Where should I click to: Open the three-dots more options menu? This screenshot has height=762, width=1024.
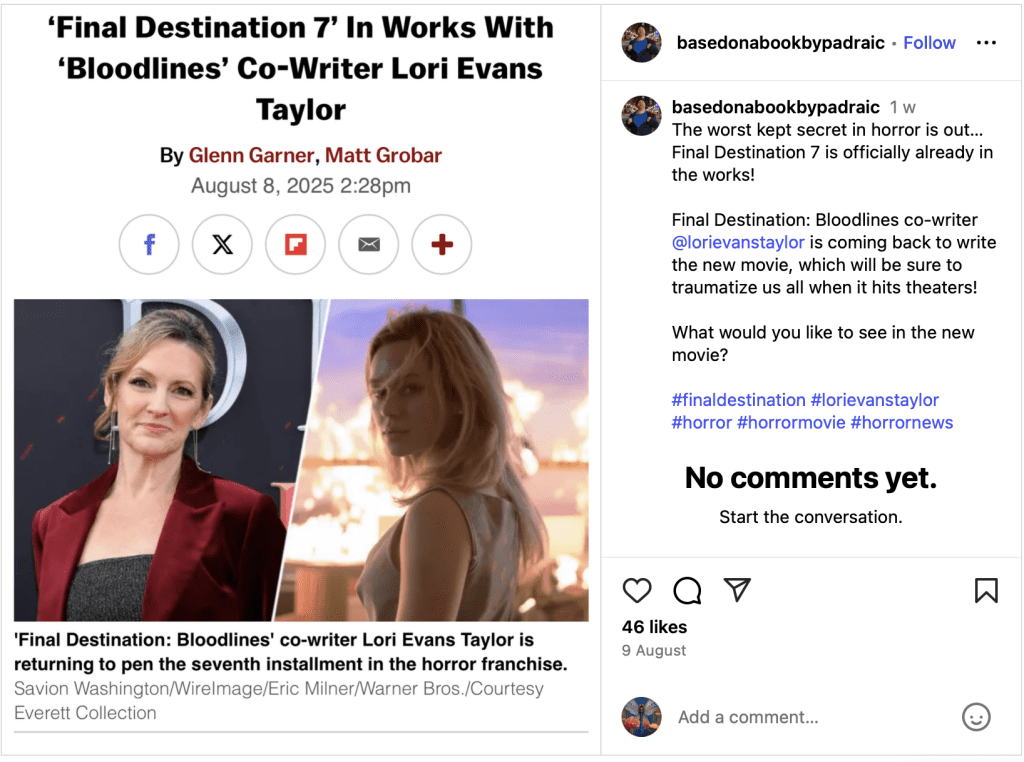point(986,43)
